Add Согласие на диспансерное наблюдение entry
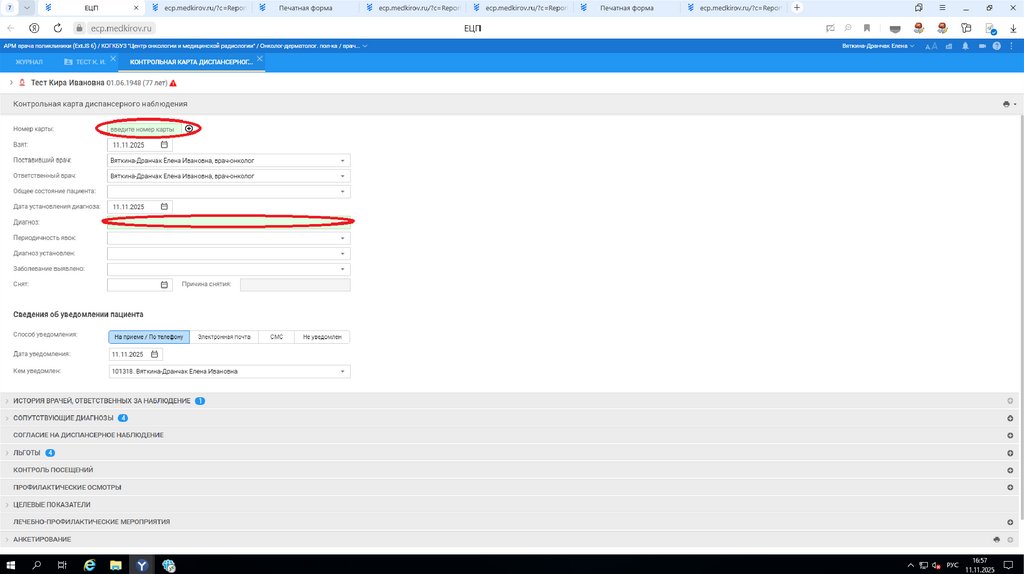This screenshot has width=1024, height=574. [1010, 435]
